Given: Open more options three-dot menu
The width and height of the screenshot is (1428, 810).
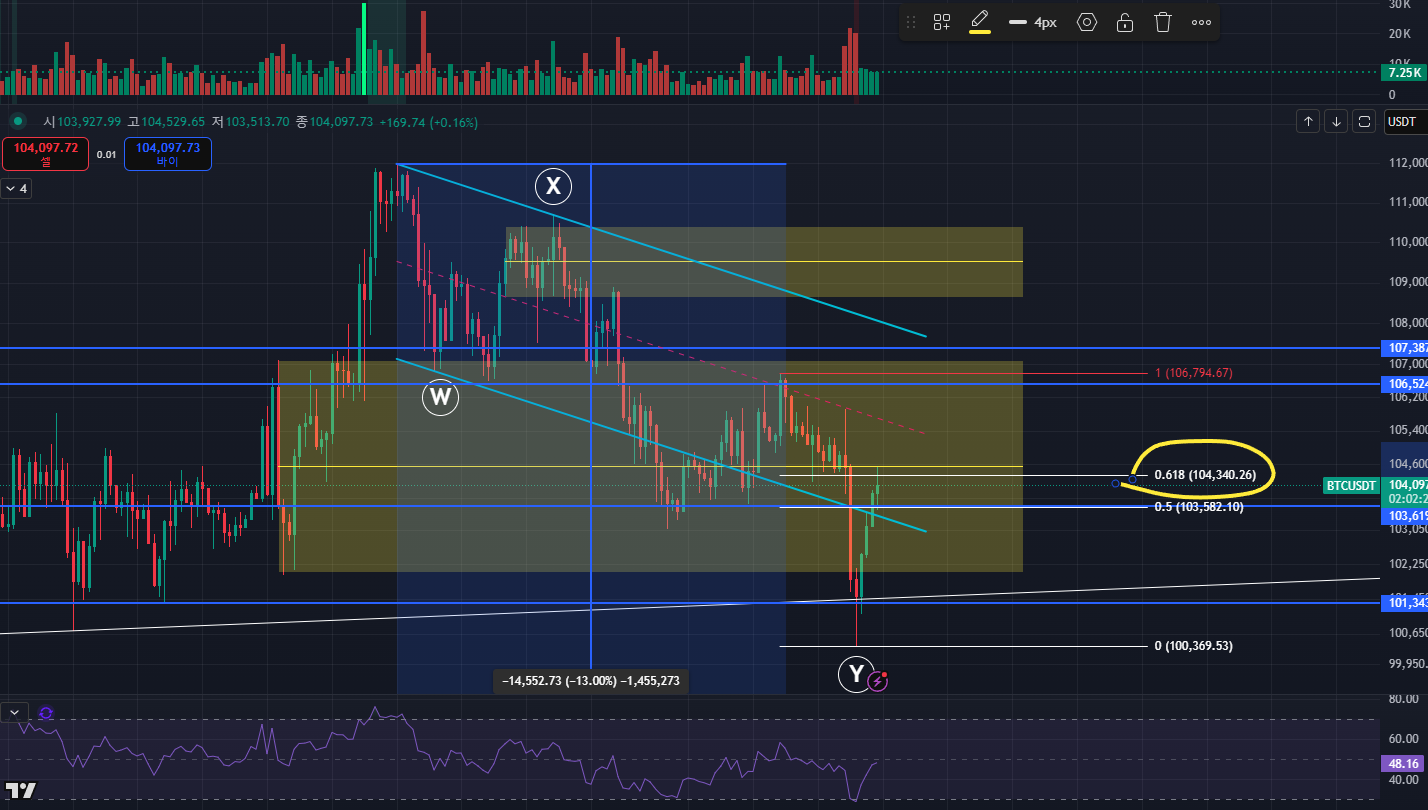Looking at the screenshot, I should tap(1201, 22).
